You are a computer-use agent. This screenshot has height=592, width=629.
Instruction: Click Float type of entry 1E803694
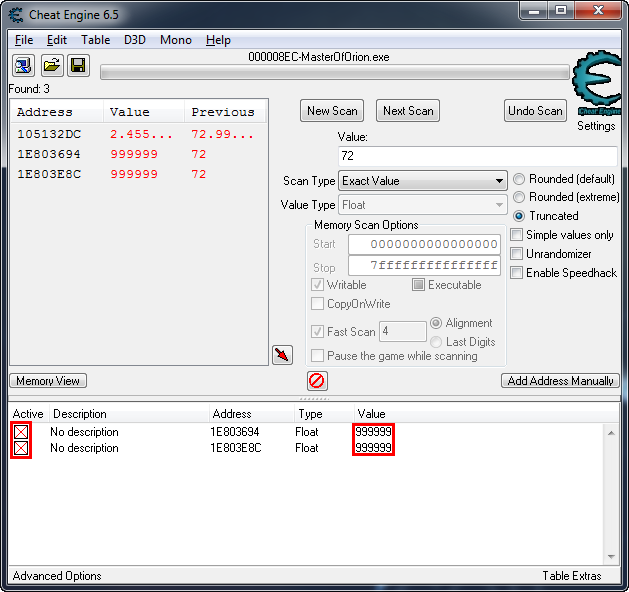[307, 432]
